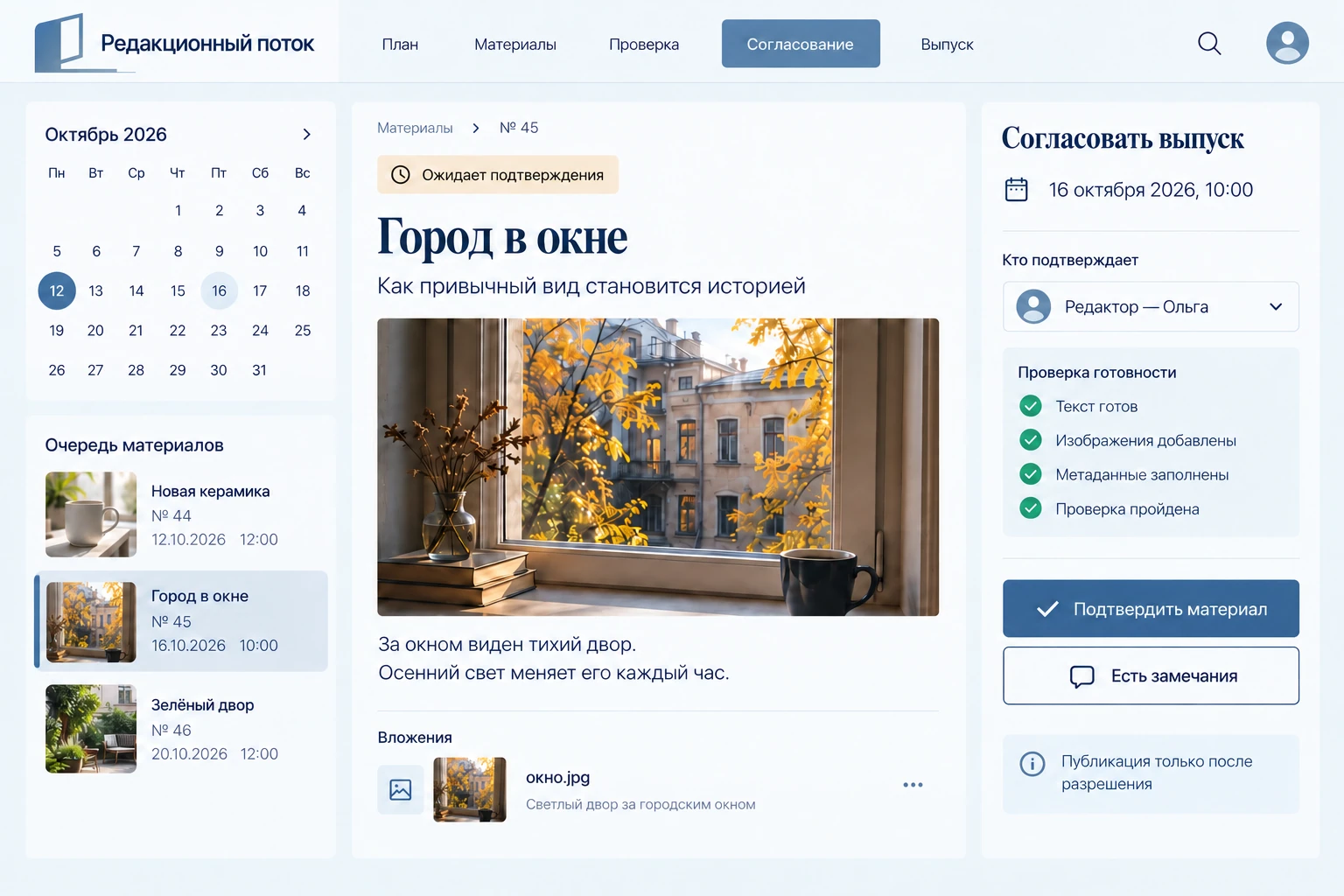Toggle the Текст готов check
This screenshot has width=1344, height=896.
coord(1030,406)
